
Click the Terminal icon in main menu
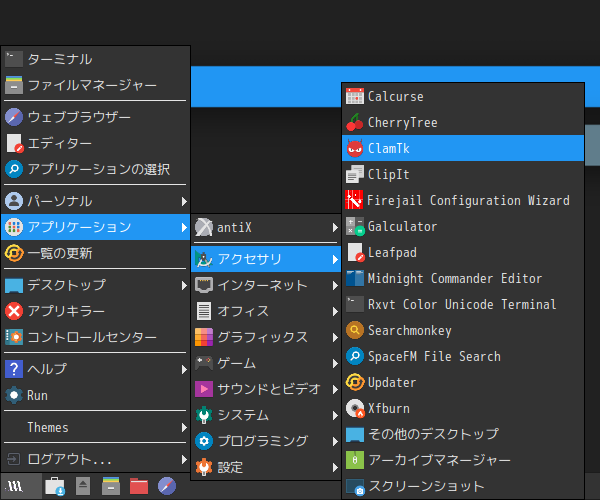14,59
